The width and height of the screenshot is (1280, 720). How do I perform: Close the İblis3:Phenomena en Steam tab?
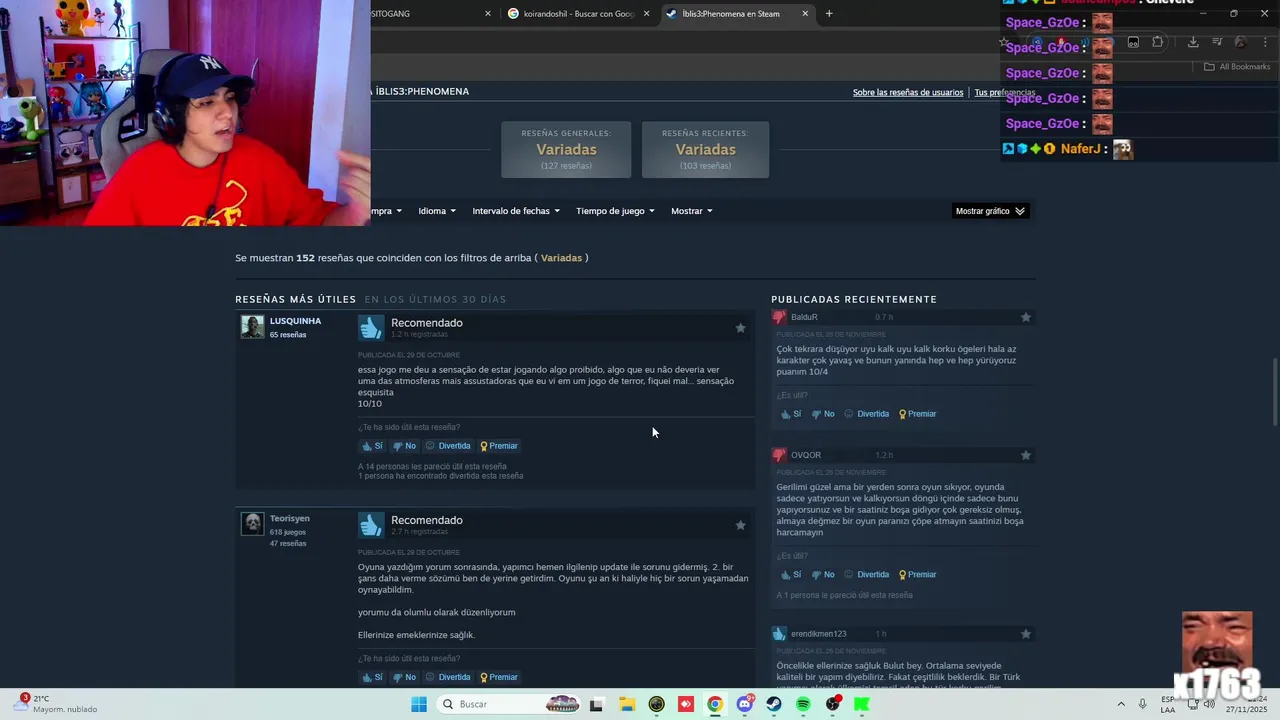tap(805, 14)
